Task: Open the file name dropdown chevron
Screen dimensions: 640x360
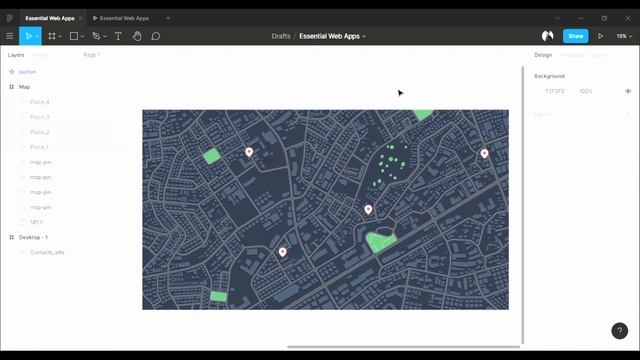Action: tap(364, 36)
